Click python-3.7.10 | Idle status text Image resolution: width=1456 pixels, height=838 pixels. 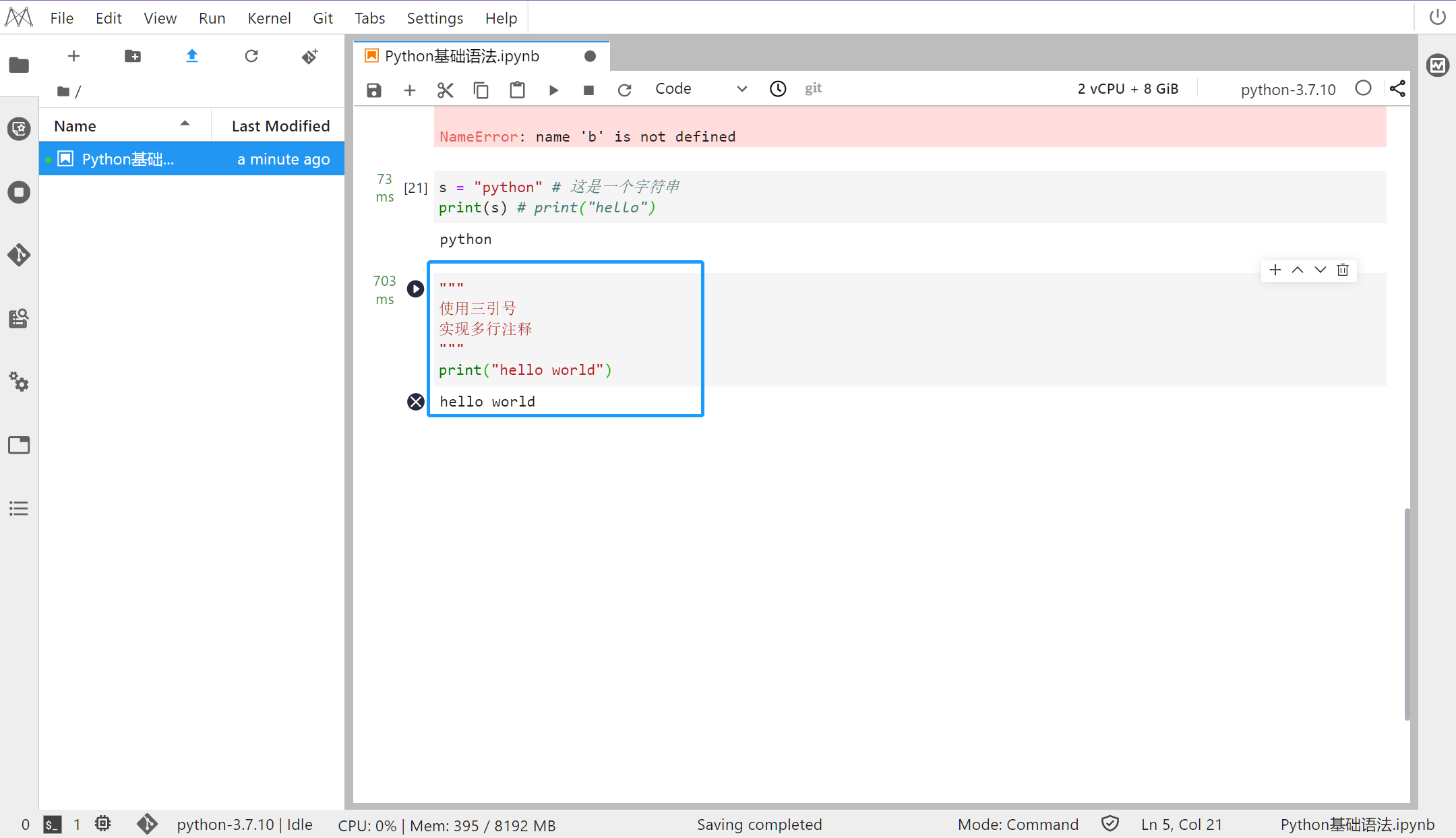[245, 825]
